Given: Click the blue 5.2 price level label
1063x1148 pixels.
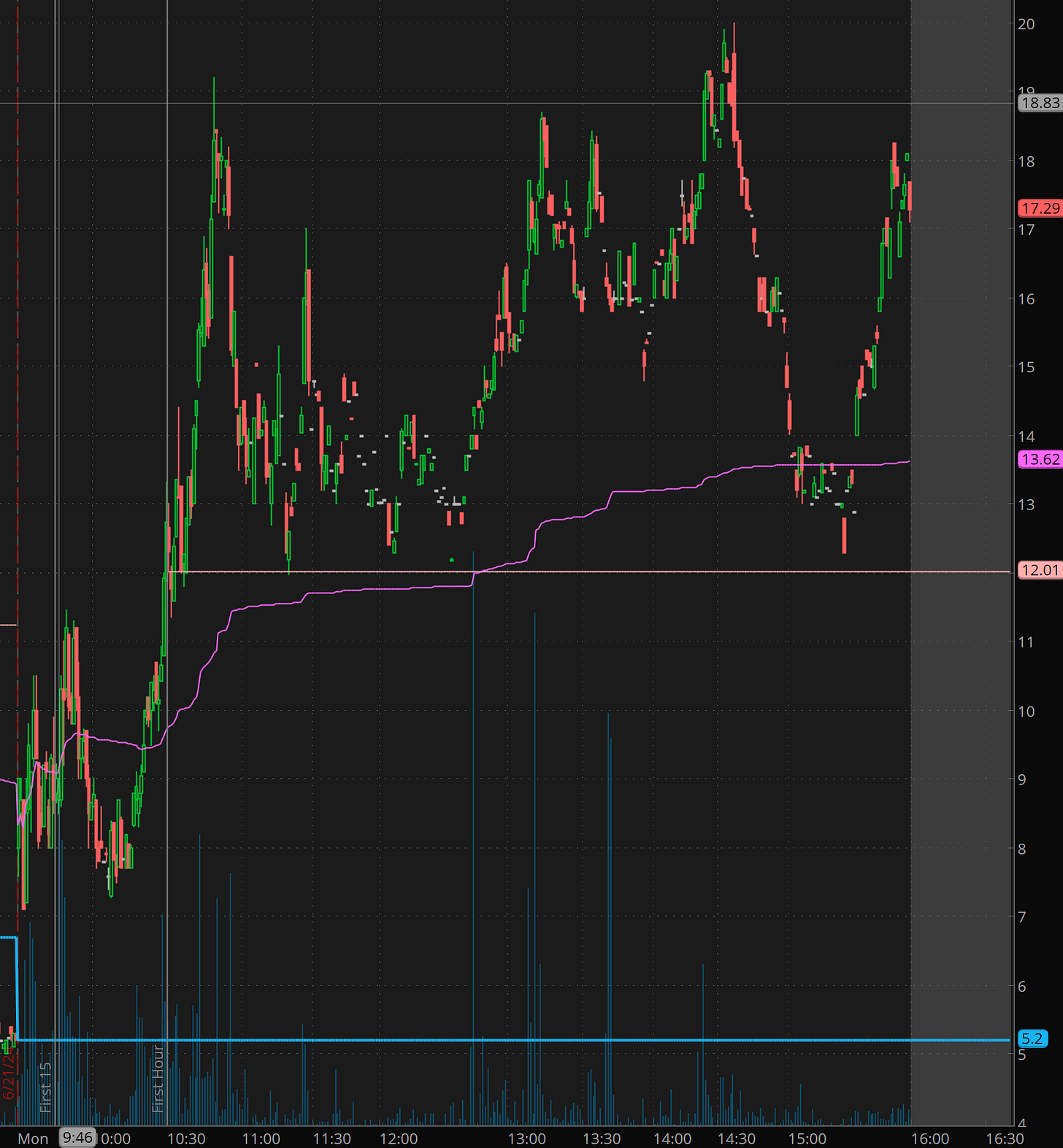Looking at the screenshot, I should point(1032,1039).
